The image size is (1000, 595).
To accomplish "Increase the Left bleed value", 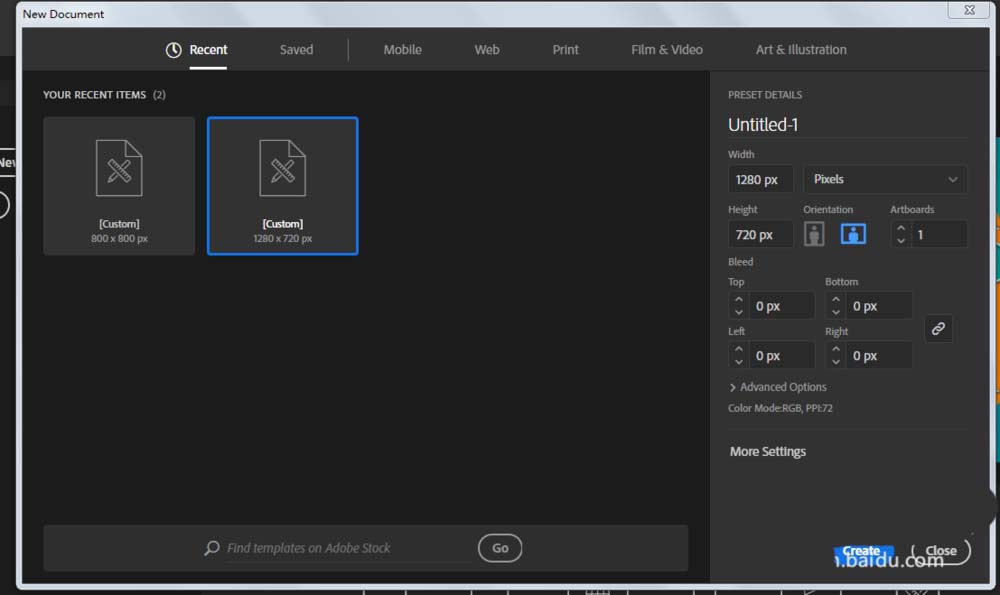I will (739, 349).
